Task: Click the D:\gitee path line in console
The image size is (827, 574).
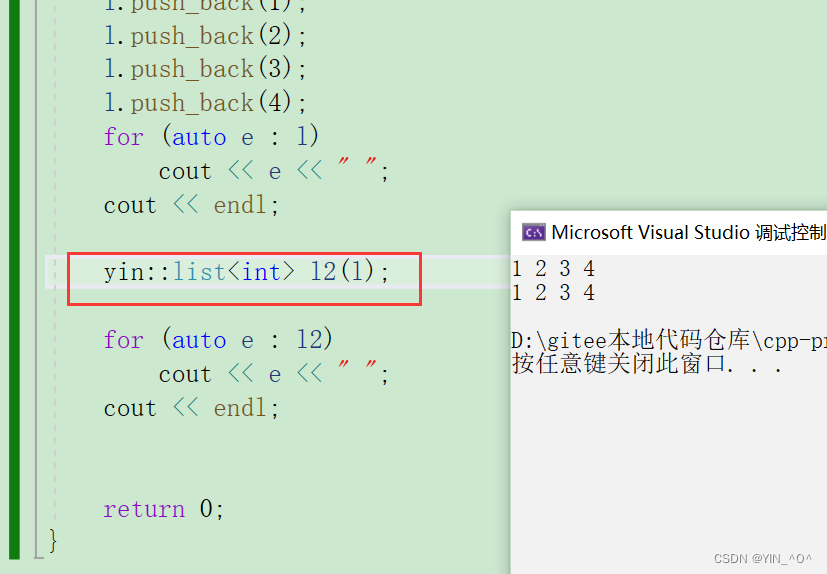Action: pyautogui.click(x=669, y=340)
